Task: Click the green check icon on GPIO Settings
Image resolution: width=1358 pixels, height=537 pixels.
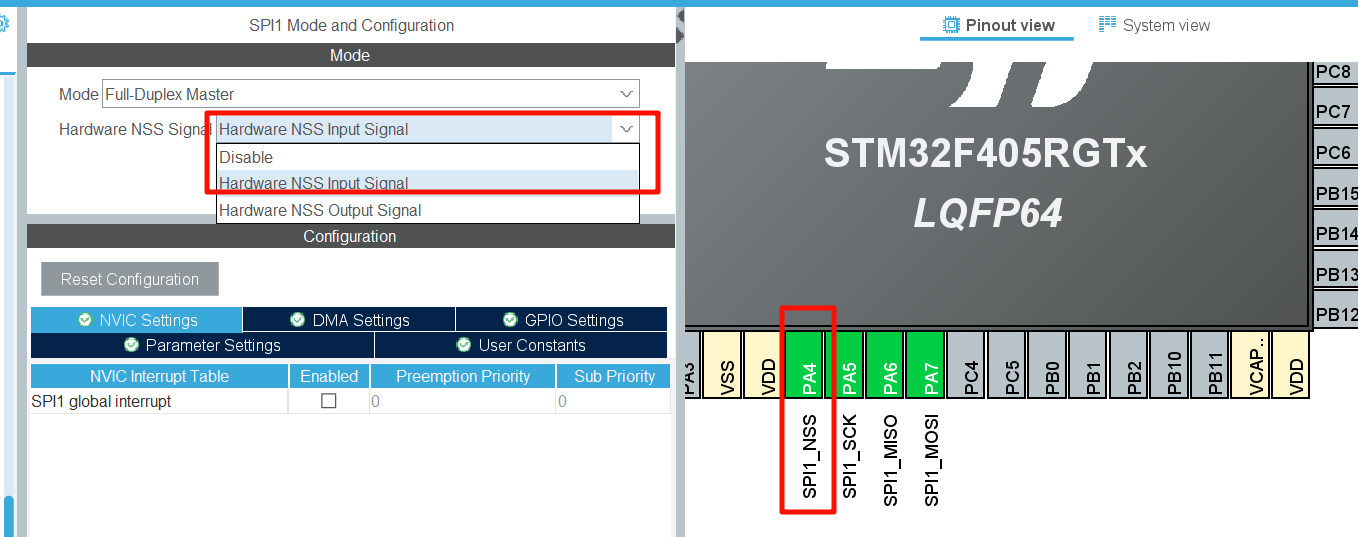Action: pos(509,320)
